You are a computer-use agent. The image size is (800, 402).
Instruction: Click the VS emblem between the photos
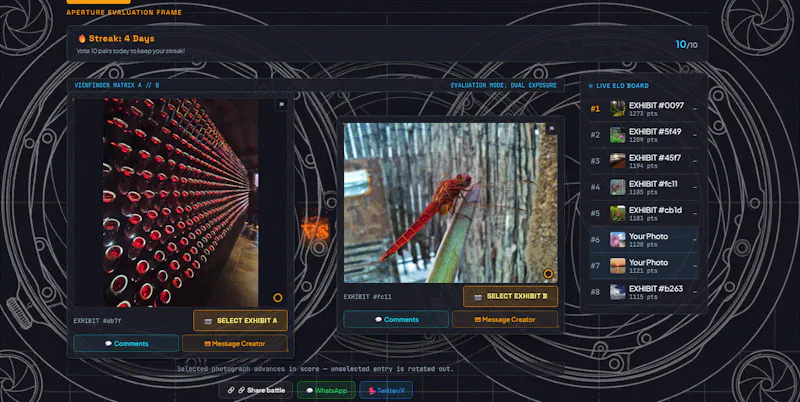(315, 230)
